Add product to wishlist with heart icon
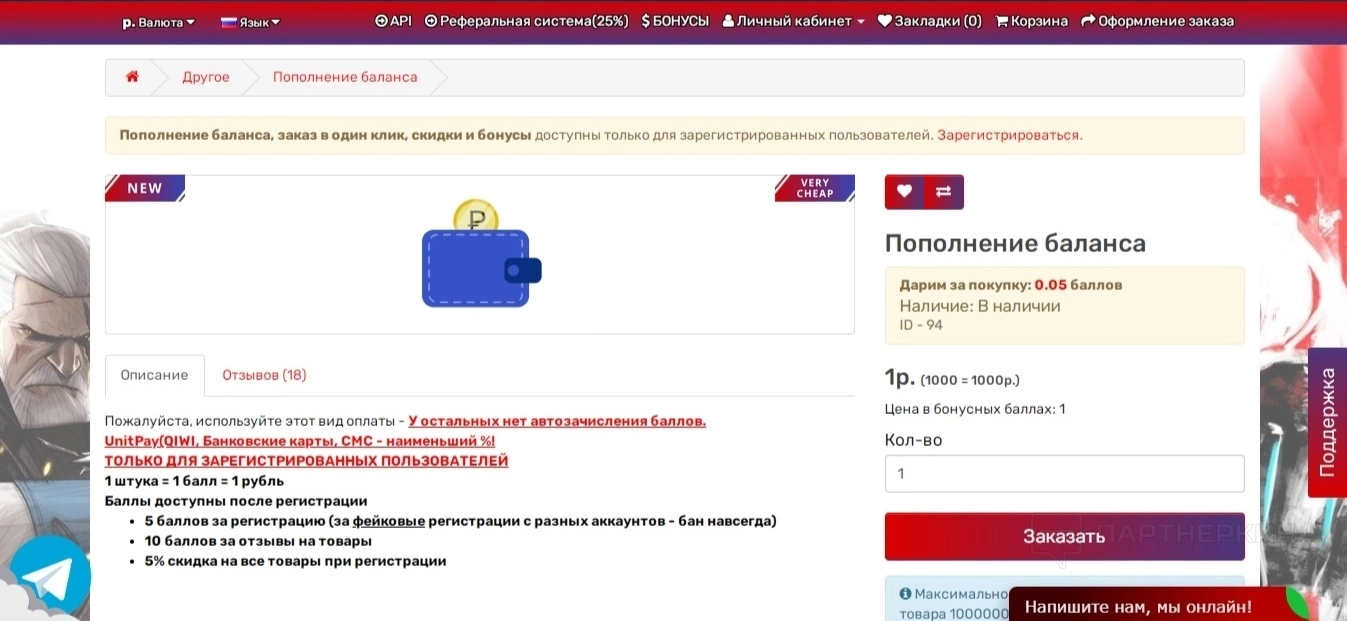1347x621 pixels. click(904, 192)
